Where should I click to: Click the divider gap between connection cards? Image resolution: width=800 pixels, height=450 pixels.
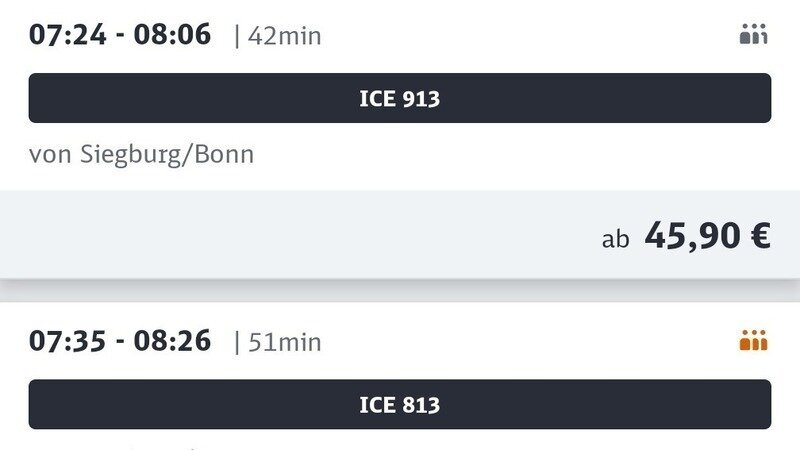point(400,290)
